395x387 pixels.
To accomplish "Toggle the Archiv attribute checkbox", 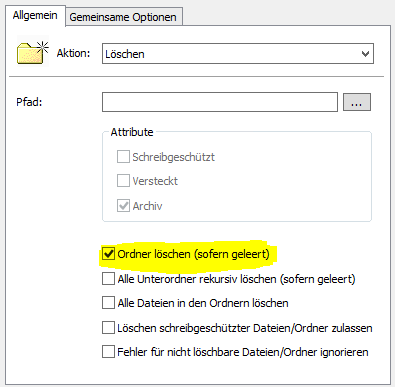I will [123, 206].
